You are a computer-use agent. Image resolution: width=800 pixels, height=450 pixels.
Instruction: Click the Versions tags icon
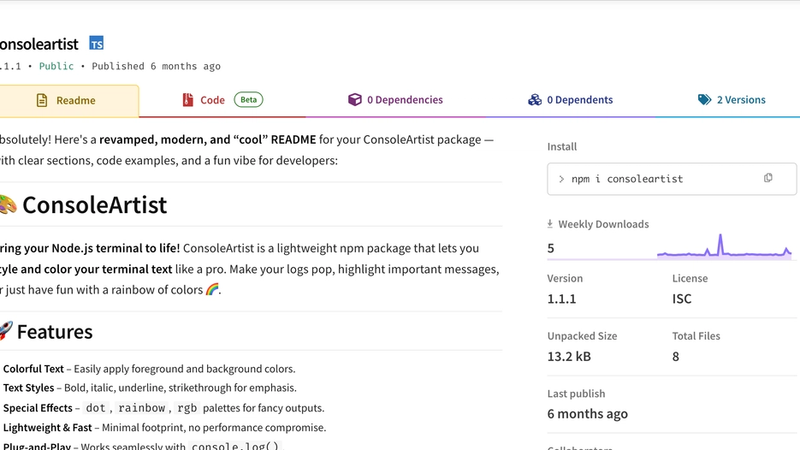pos(704,100)
